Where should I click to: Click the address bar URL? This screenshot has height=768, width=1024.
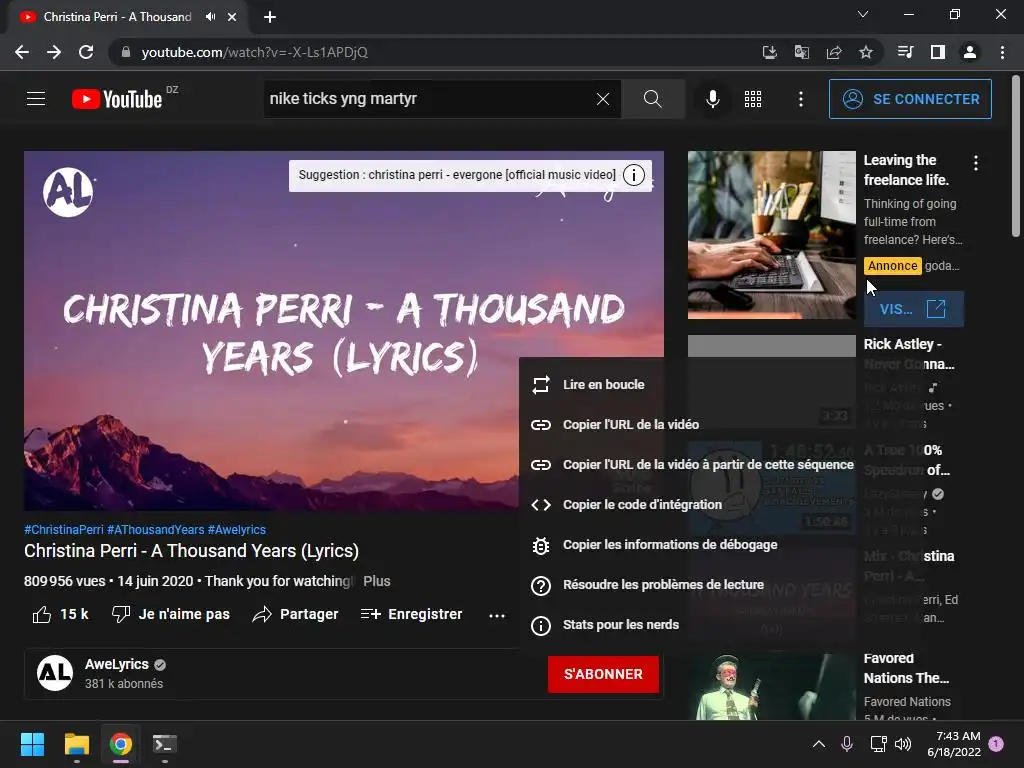pyautogui.click(x=255, y=52)
